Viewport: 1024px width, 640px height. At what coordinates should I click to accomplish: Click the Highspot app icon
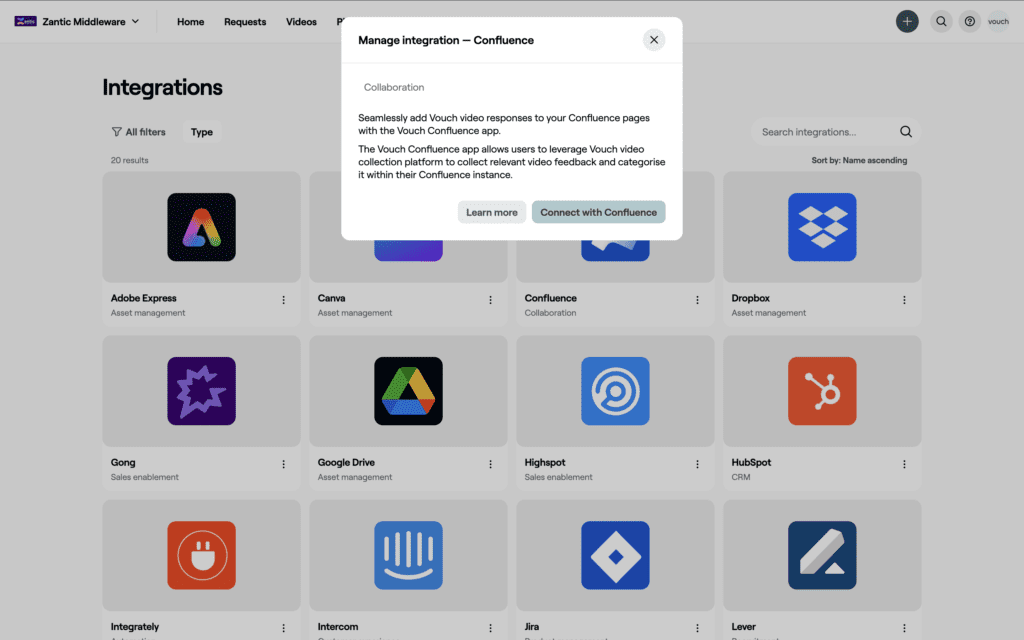click(x=615, y=391)
